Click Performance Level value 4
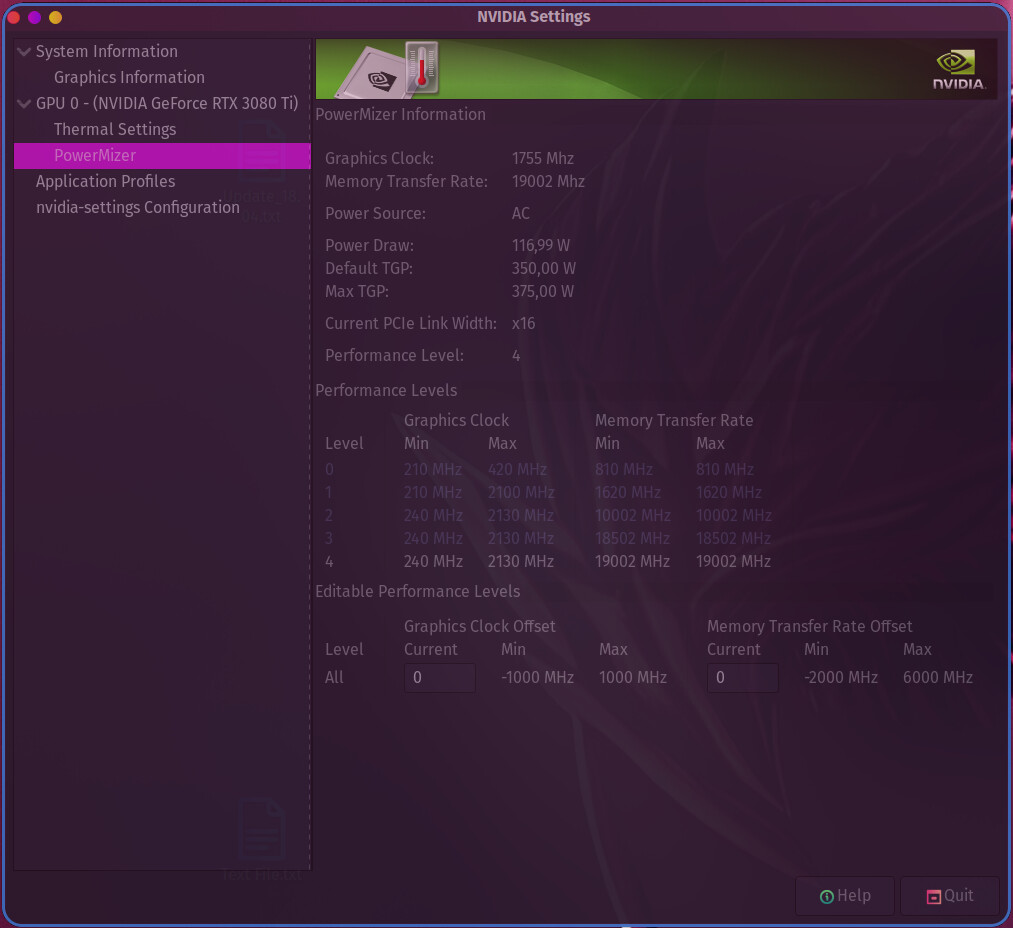This screenshot has height=928, width=1013. pos(516,356)
